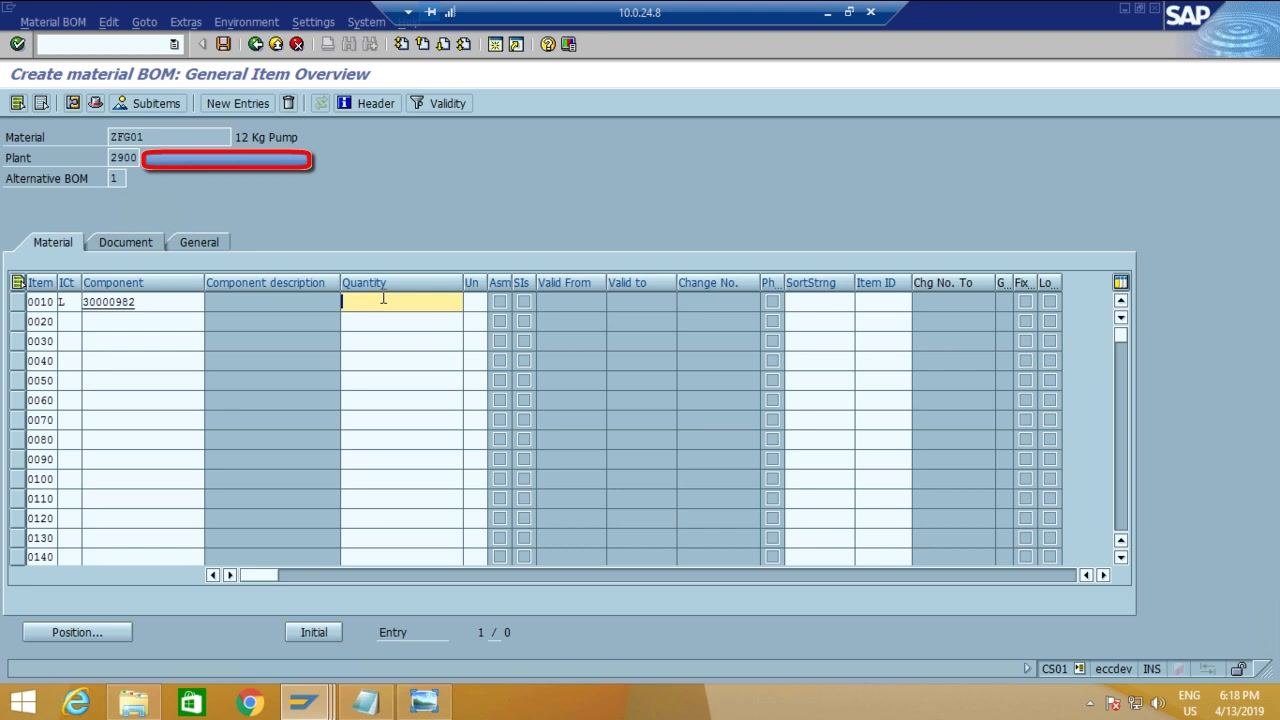The width and height of the screenshot is (1280, 720).
Task: Click the horizontal scrollbar thumb of table
Action: click(259, 575)
